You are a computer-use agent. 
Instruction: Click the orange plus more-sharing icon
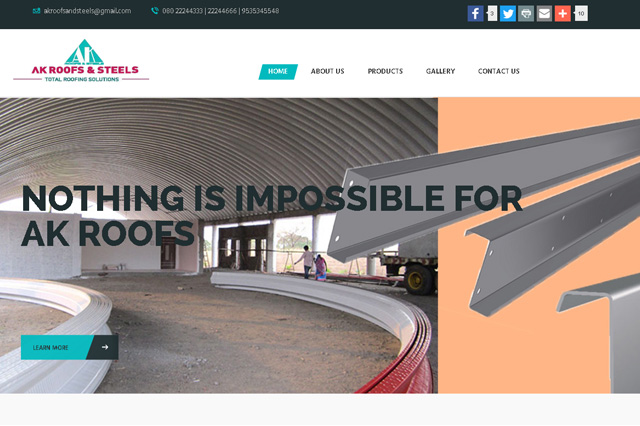tap(563, 13)
